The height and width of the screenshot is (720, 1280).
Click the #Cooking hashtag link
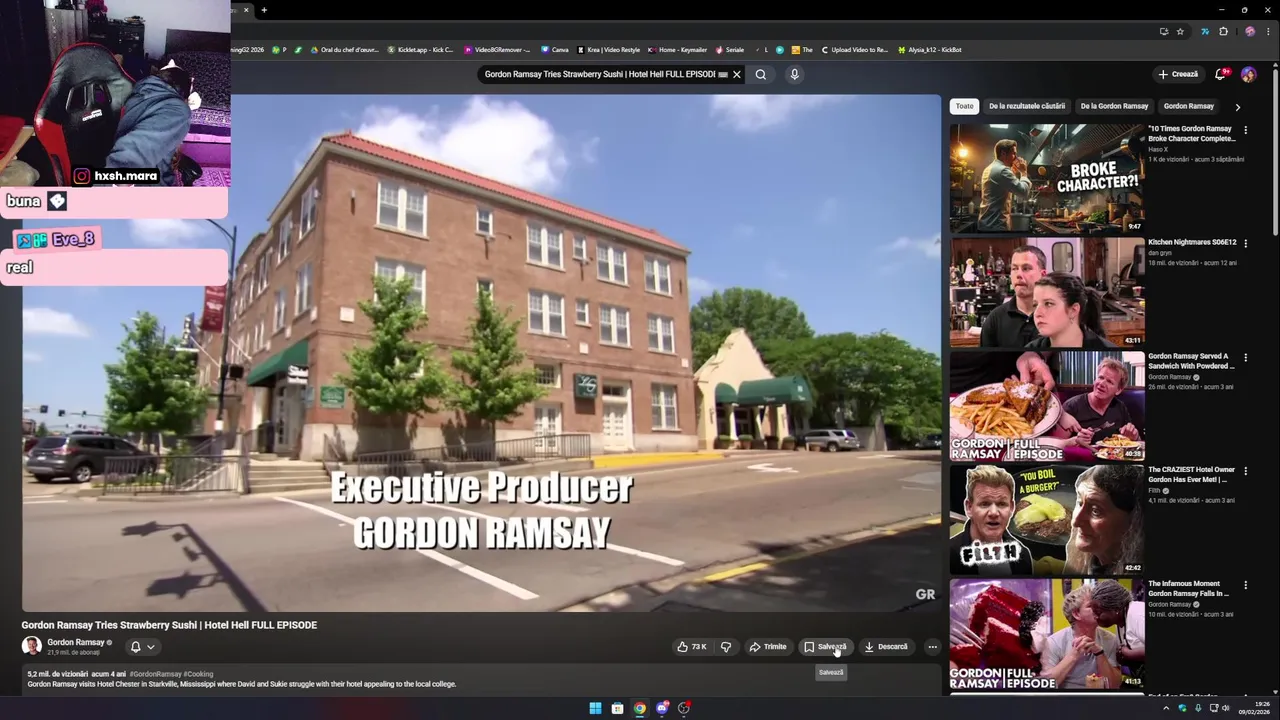pyautogui.click(x=198, y=674)
